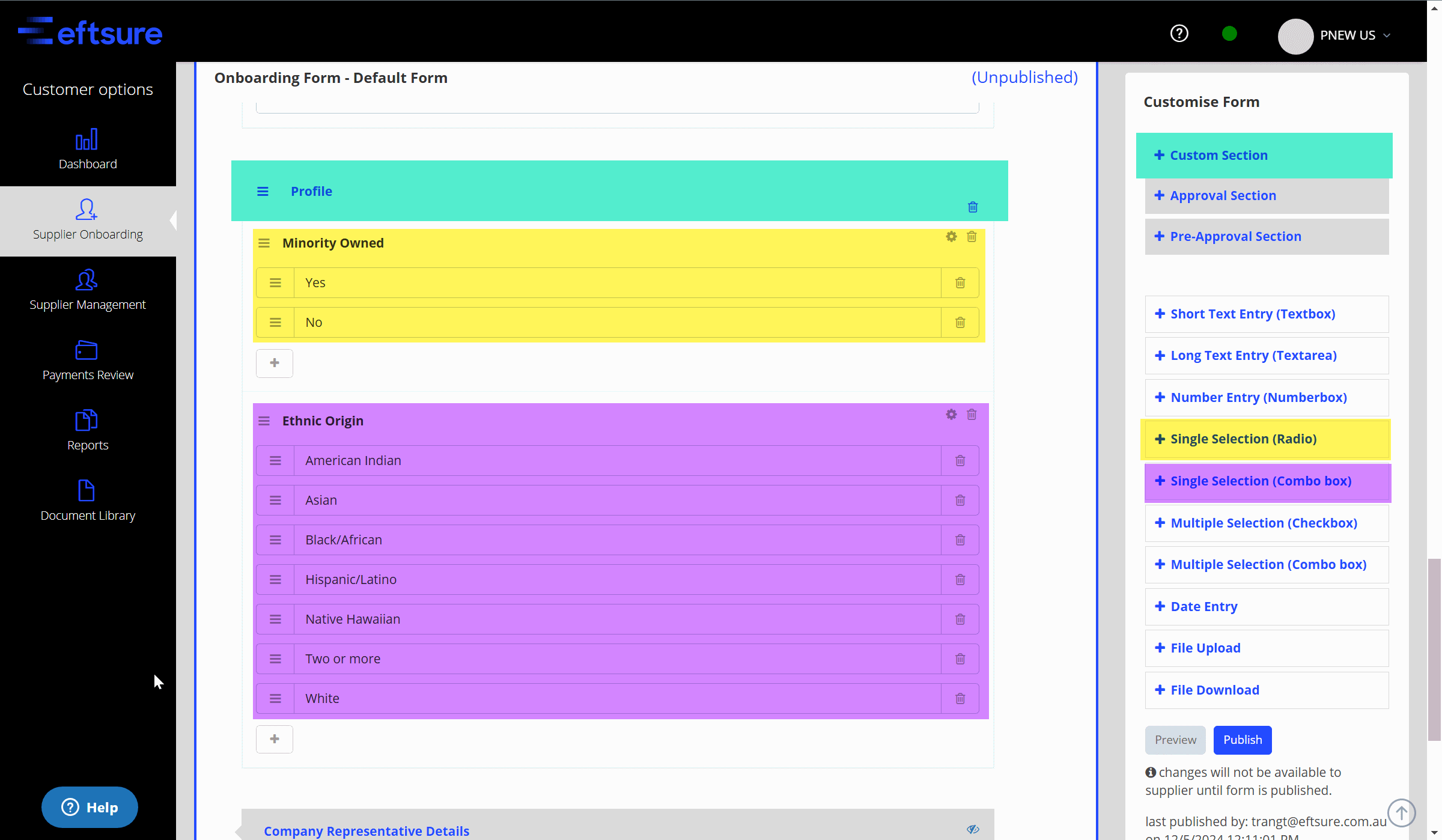This screenshot has height=840, width=1442.
Task: Click the No option drag handle
Action: pyautogui.click(x=275, y=322)
